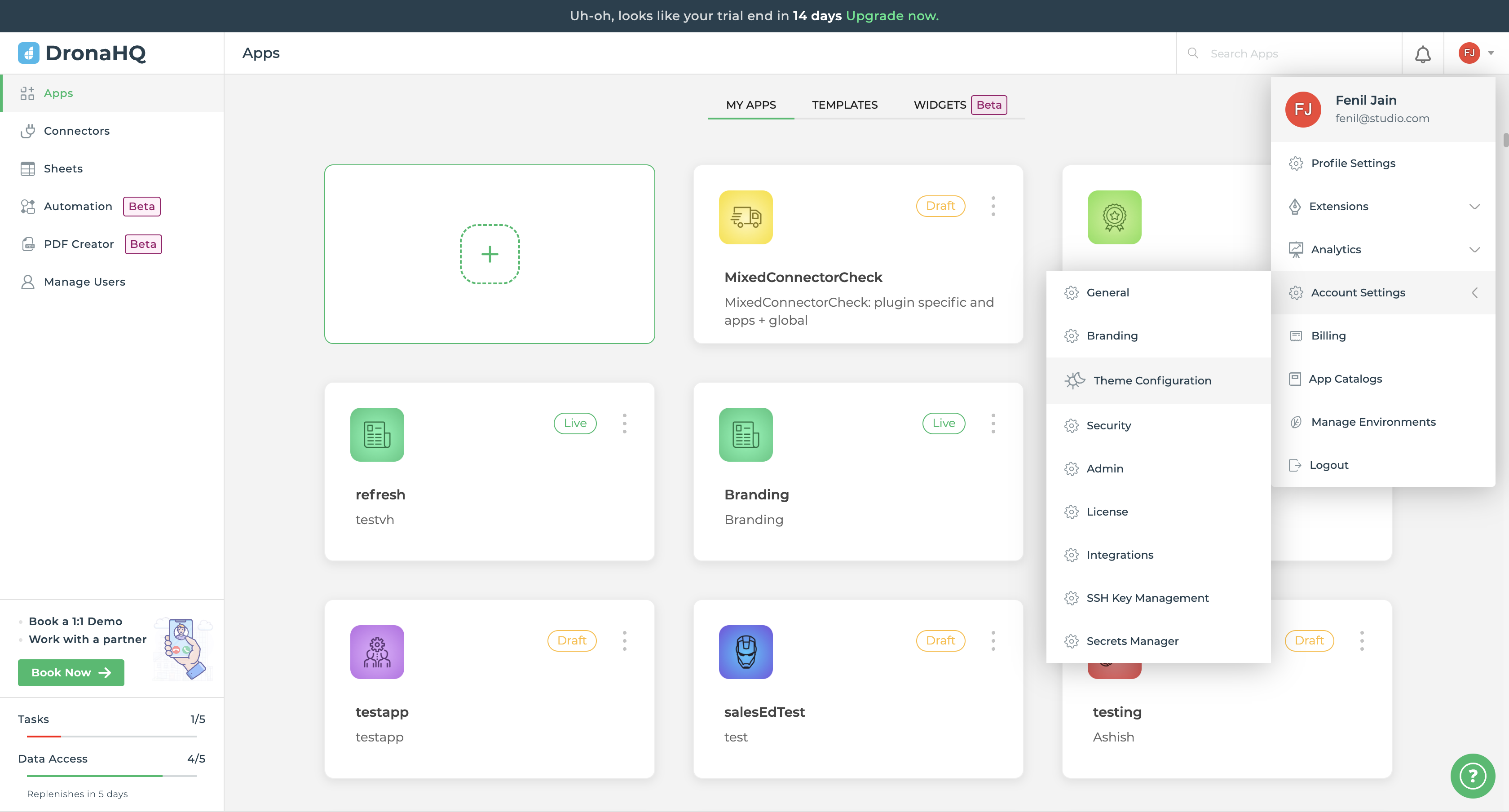Open the Apps sidebar icon
The image size is (1509, 812).
[27, 93]
